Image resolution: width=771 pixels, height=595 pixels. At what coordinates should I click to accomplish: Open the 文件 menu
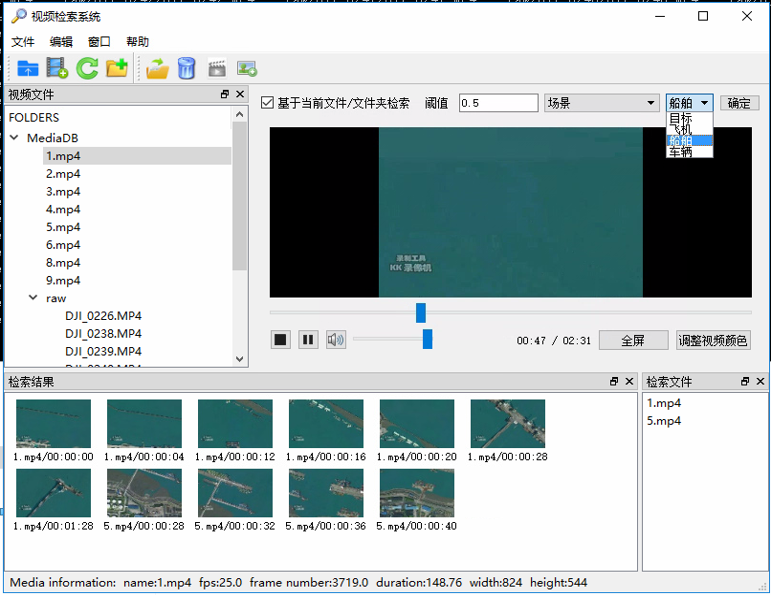pyautogui.click(x=23, y=42)
